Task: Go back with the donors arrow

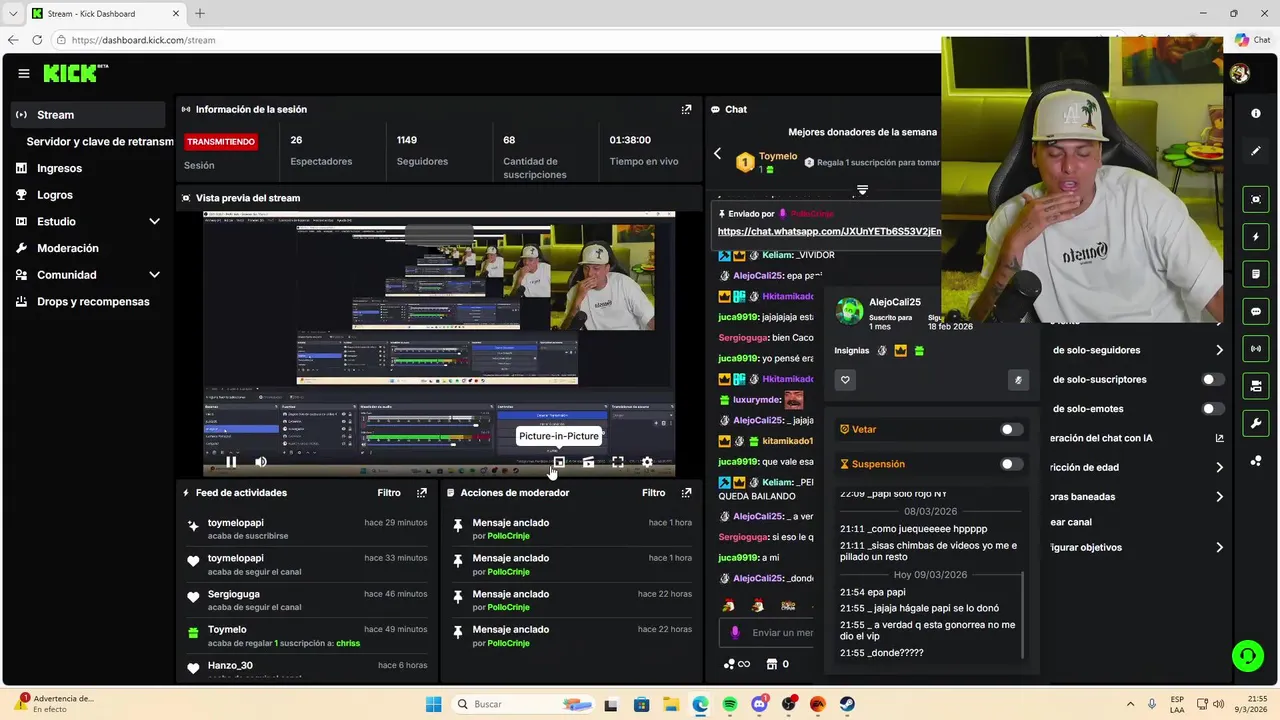Action: click(x=717, y=154)
